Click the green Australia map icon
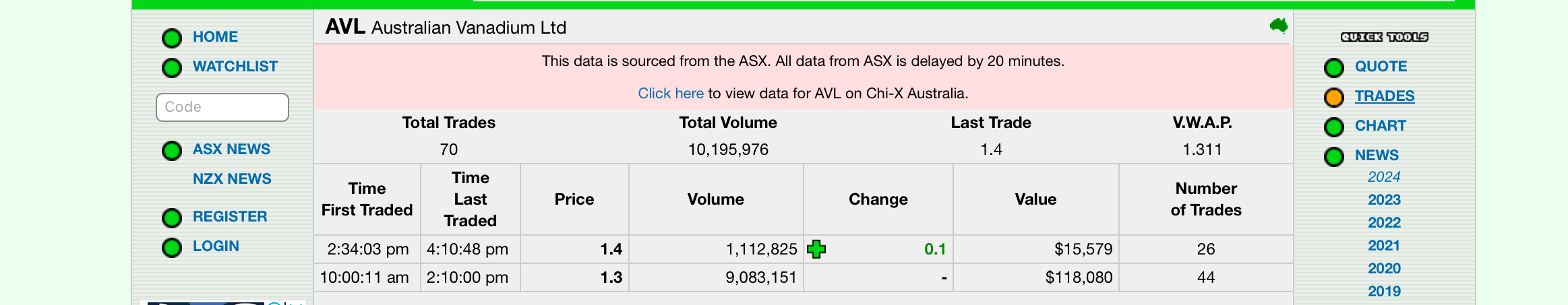This screenshot has height=305, width=1568. click(1279, 26)
